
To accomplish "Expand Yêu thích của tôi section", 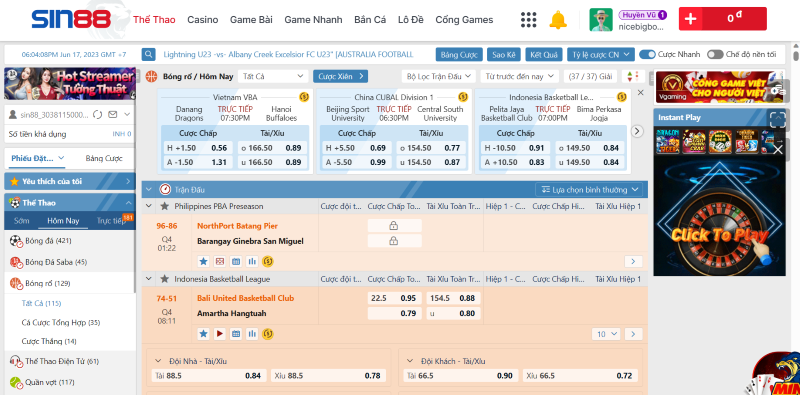I will (70, 181).
